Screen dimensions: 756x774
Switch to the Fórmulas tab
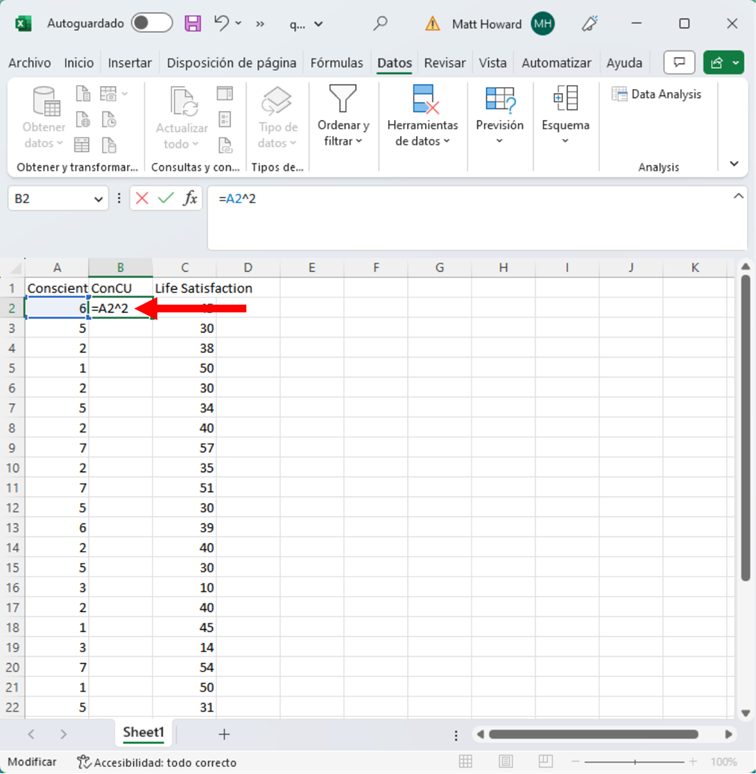[336, 63]
